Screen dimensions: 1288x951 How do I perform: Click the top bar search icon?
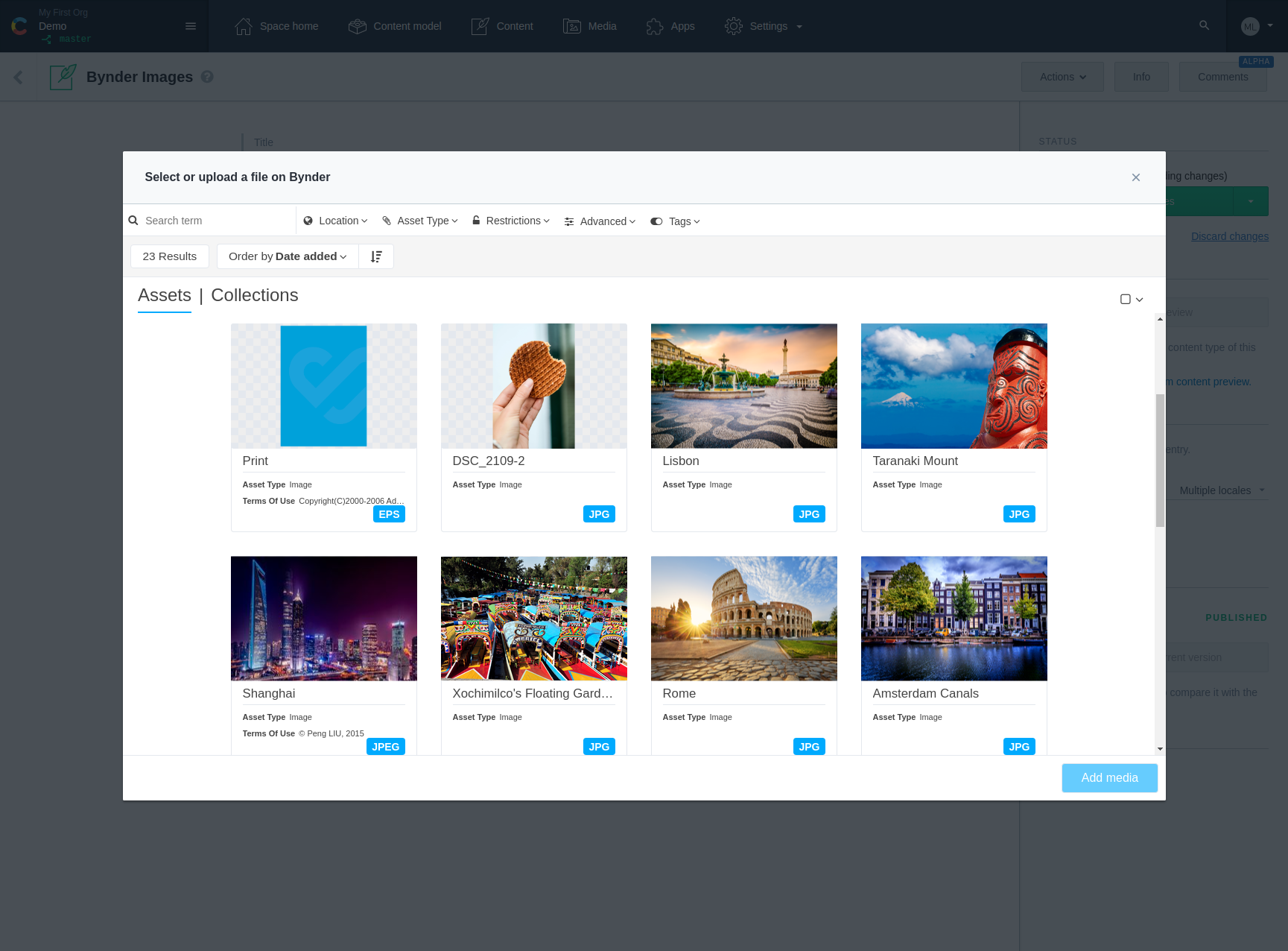[1204, 25]
